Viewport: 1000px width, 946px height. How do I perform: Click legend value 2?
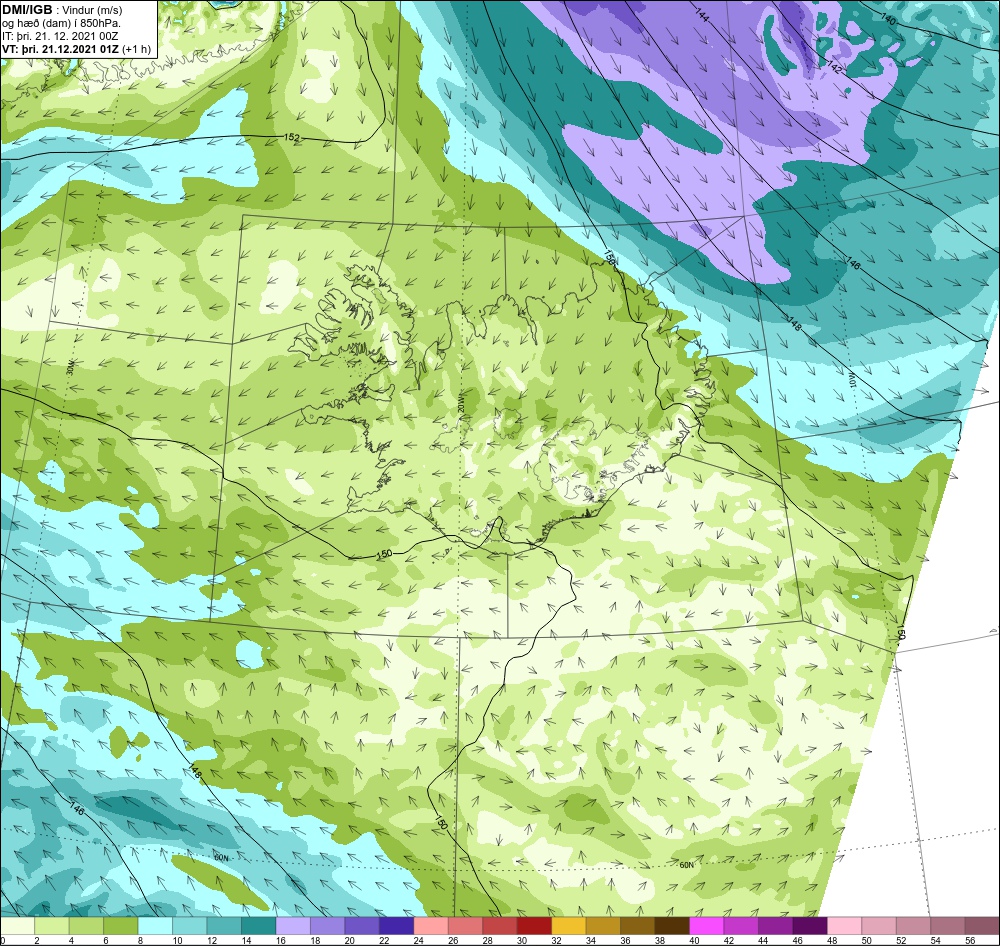tap(36, 940)
